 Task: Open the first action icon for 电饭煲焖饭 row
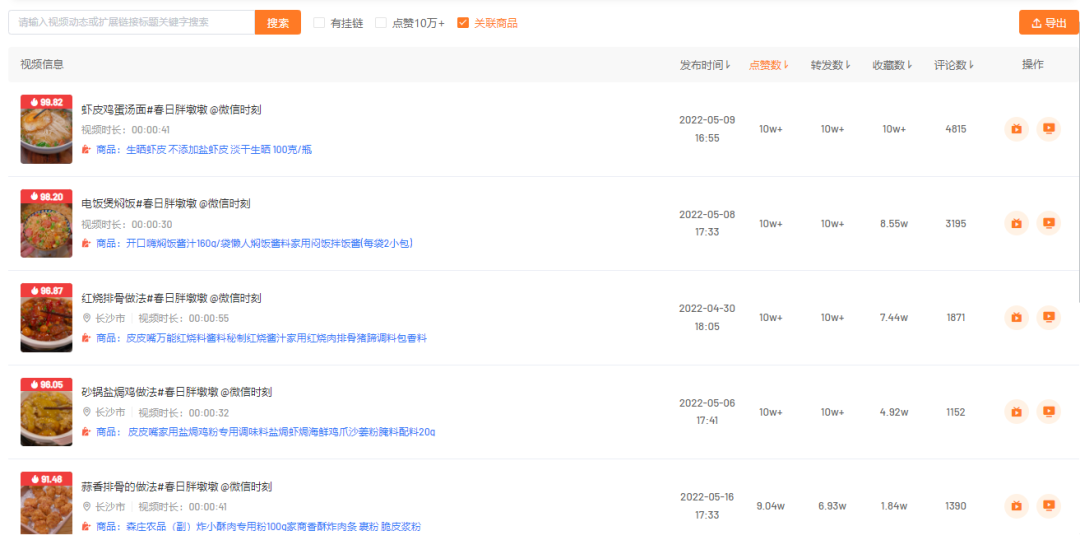[x=1017, y=223]
